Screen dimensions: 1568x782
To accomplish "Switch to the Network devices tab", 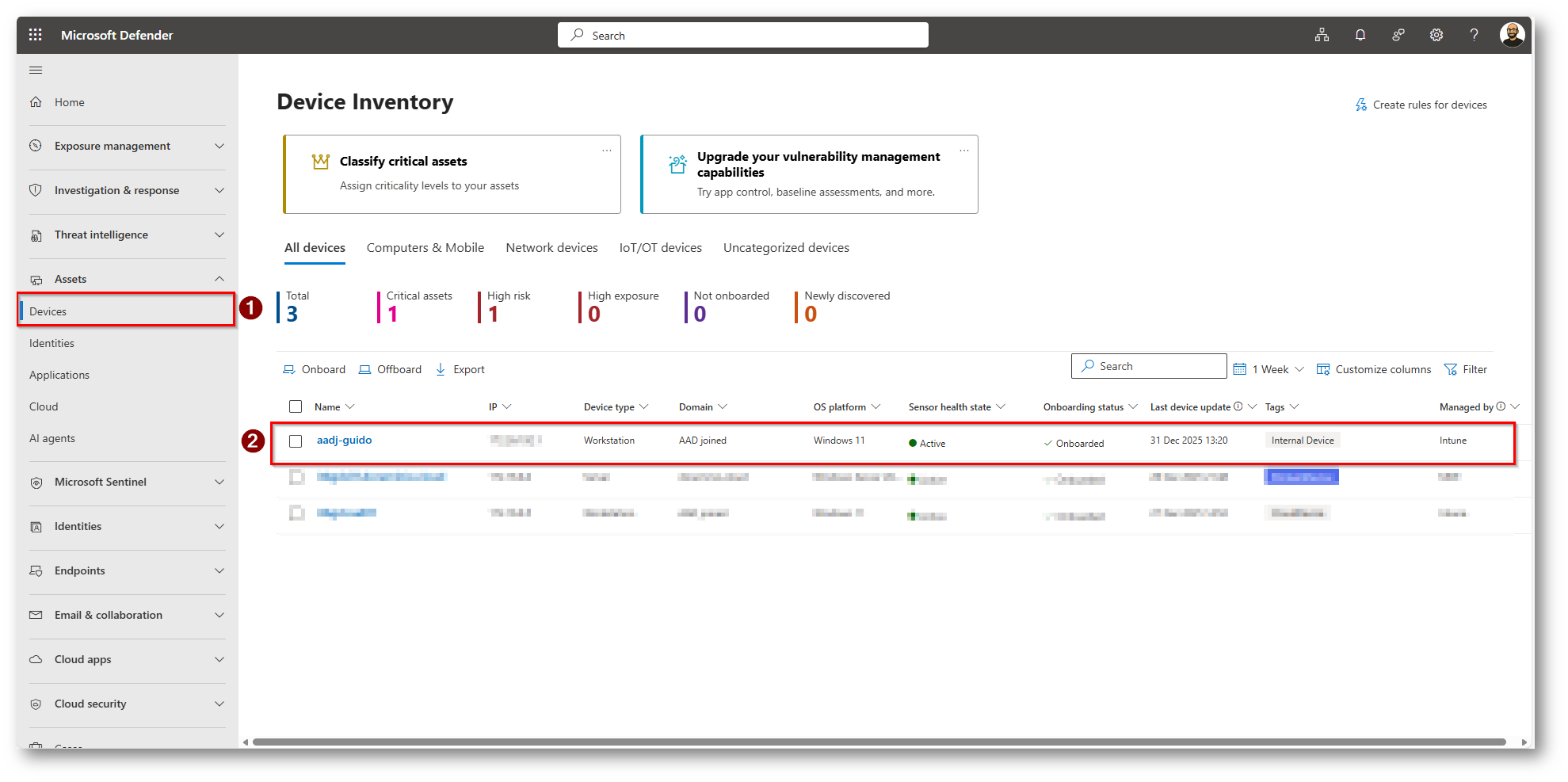I will coord(551,248).
